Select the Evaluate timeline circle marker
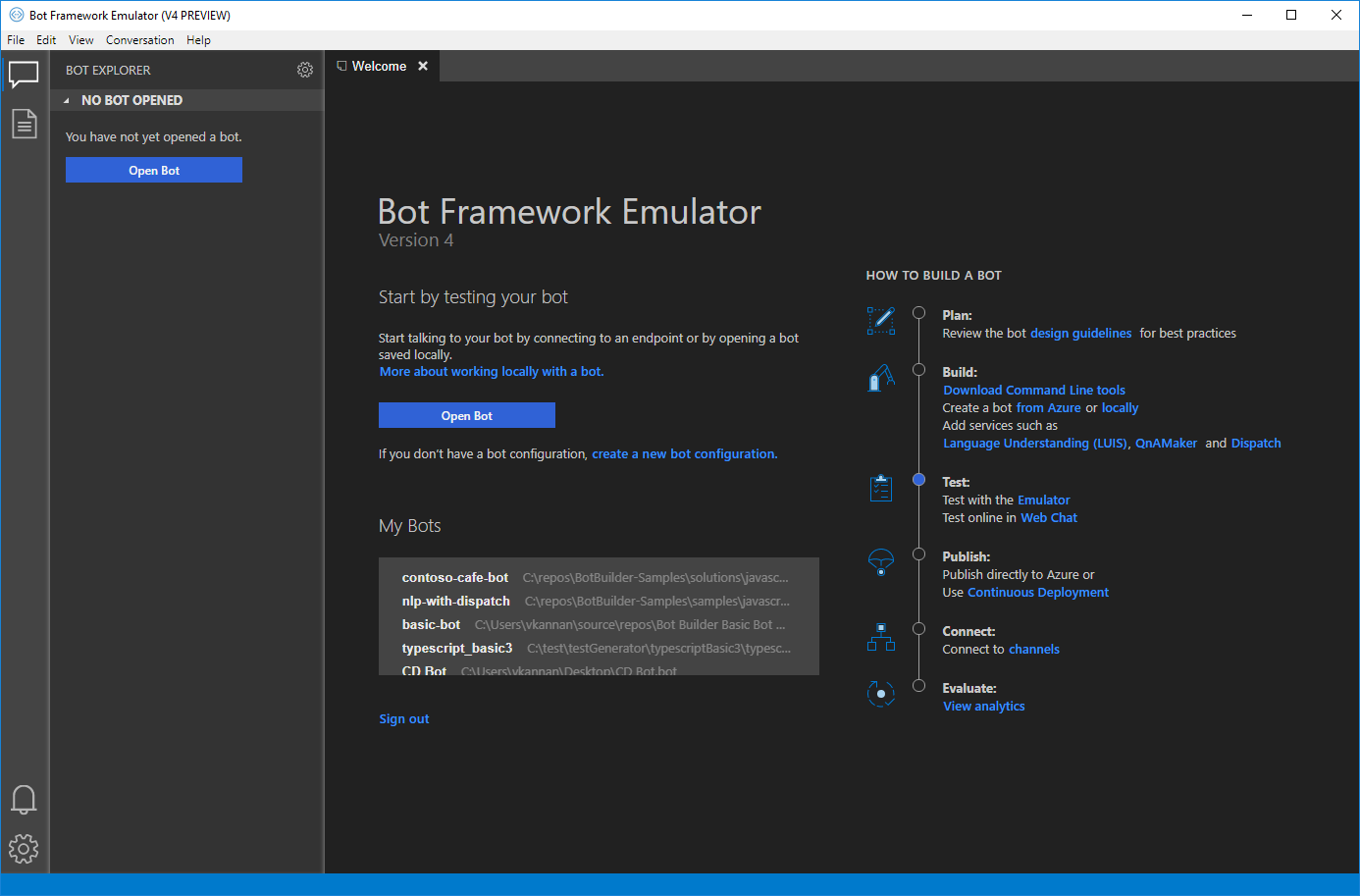The width and height of the screenshot is (1360, 896). 919,686
